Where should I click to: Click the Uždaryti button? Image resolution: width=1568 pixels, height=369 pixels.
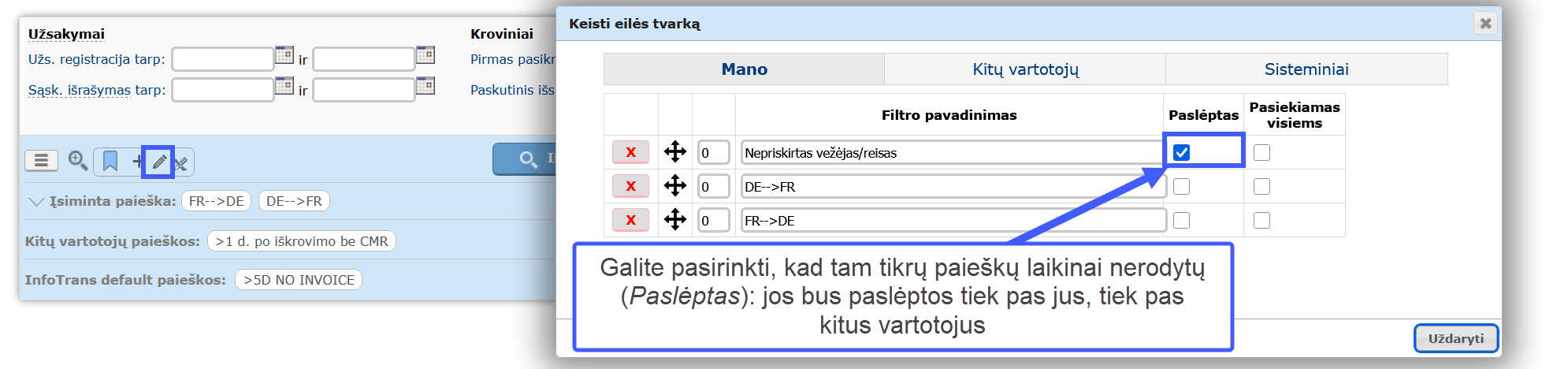tap(1456, 338)
